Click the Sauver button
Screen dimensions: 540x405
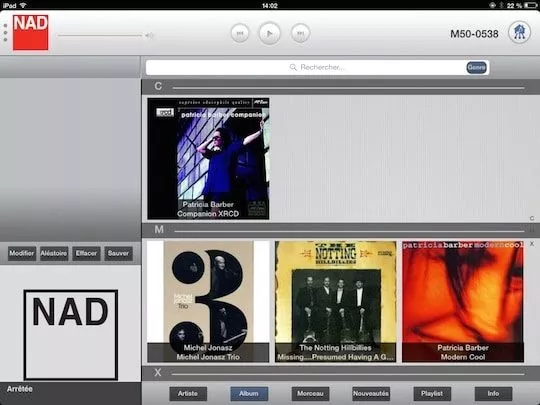(x=118, y=253)
